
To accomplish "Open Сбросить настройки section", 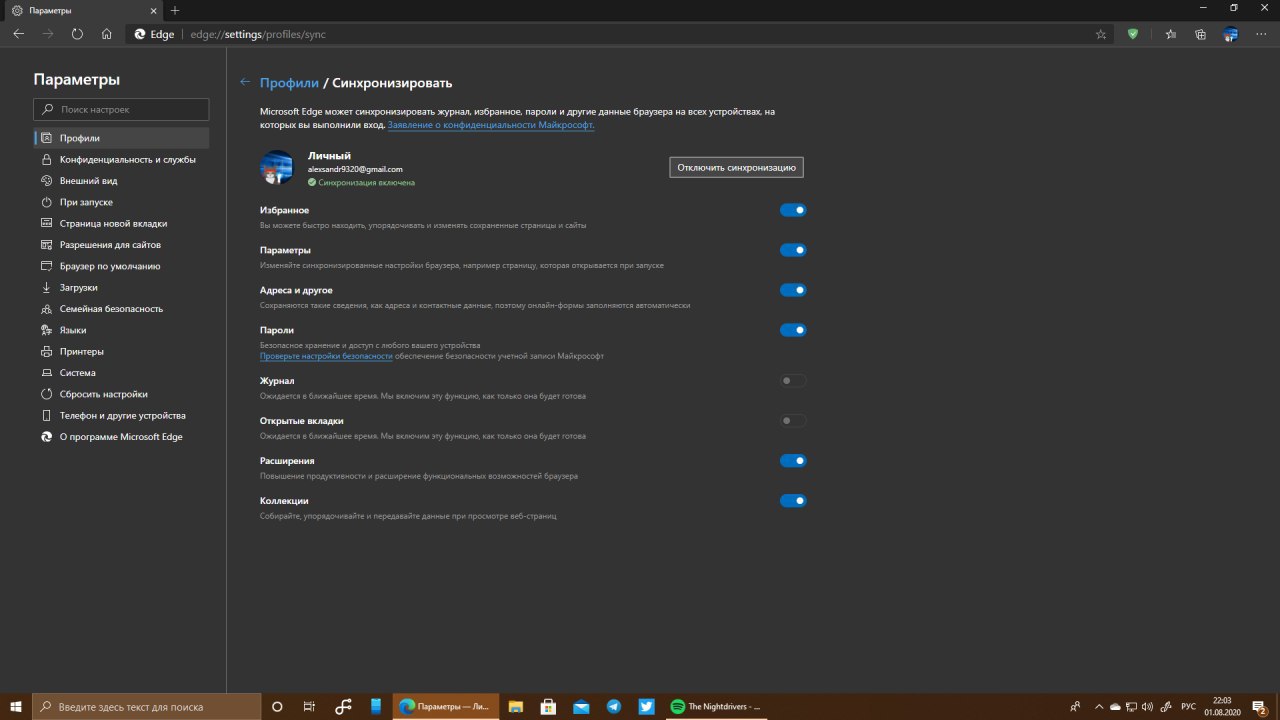I will [x=121, y=394].
